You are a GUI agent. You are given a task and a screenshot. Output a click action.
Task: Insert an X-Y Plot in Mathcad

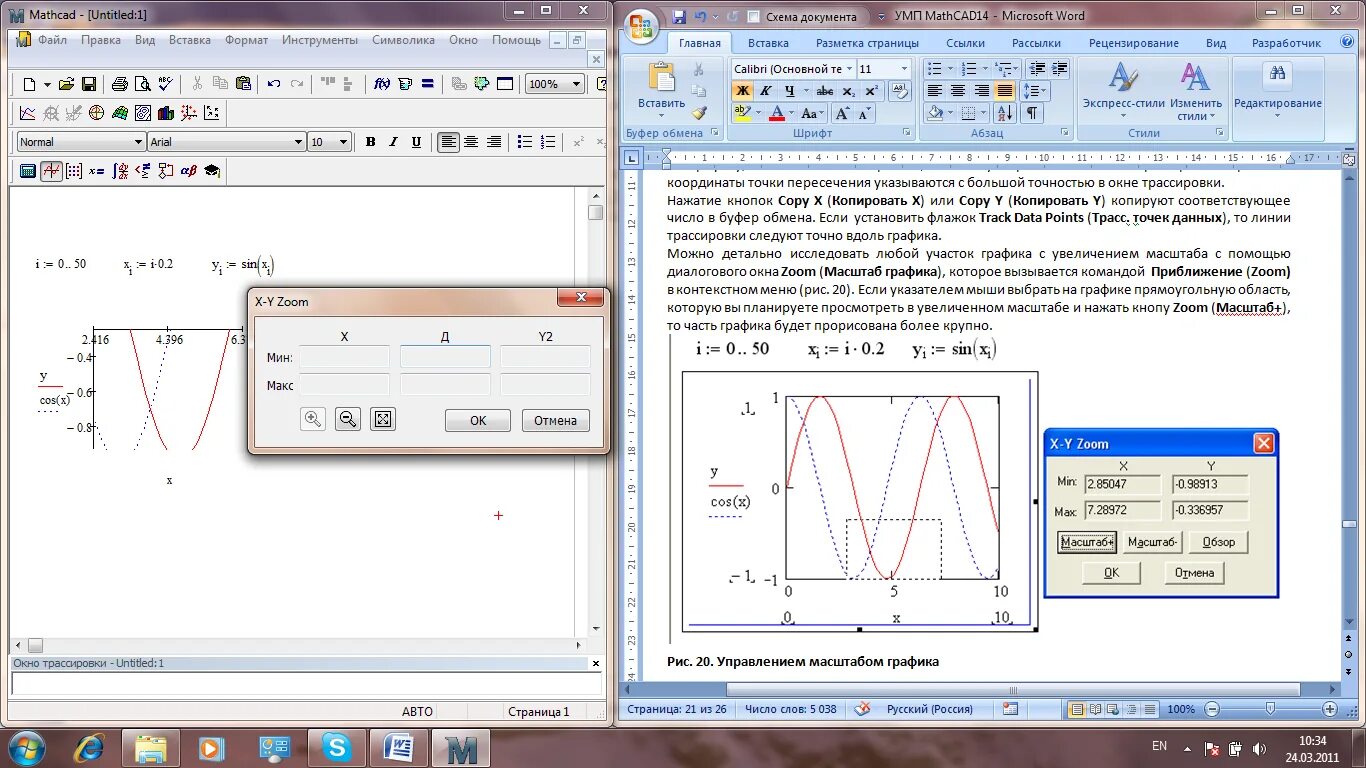click(28, 113)
